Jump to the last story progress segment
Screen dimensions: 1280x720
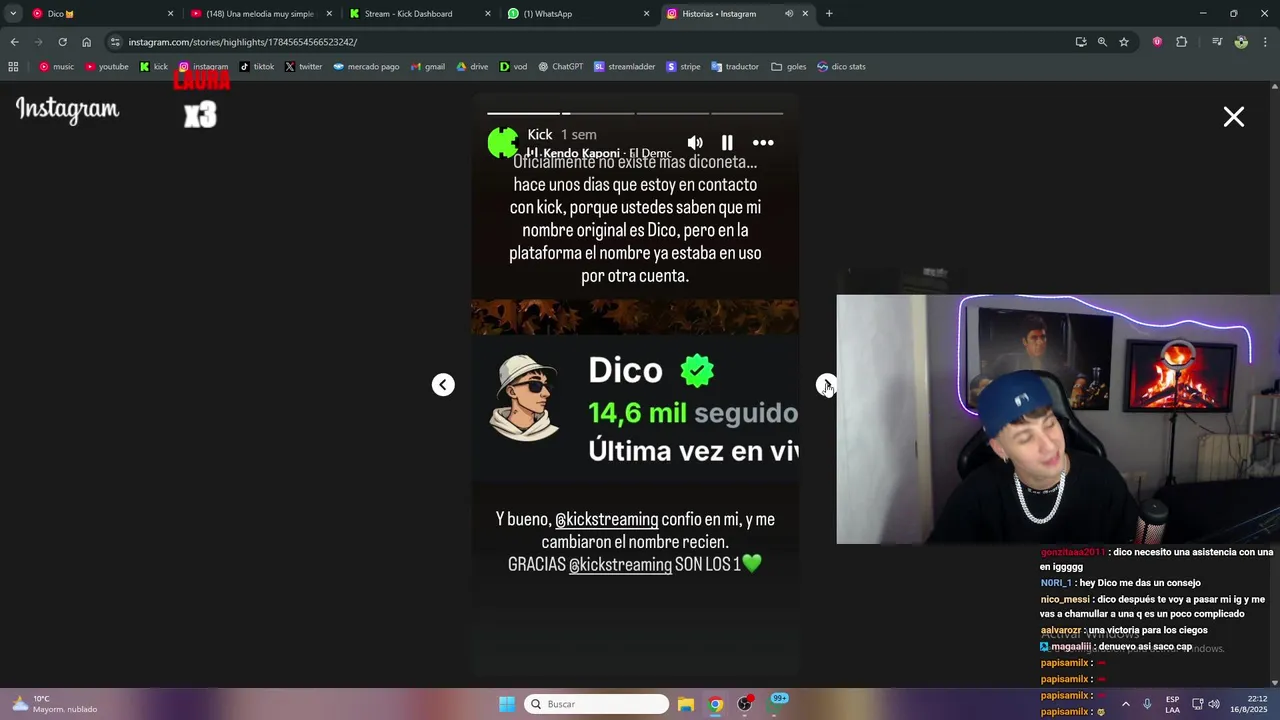coord(747,113)
